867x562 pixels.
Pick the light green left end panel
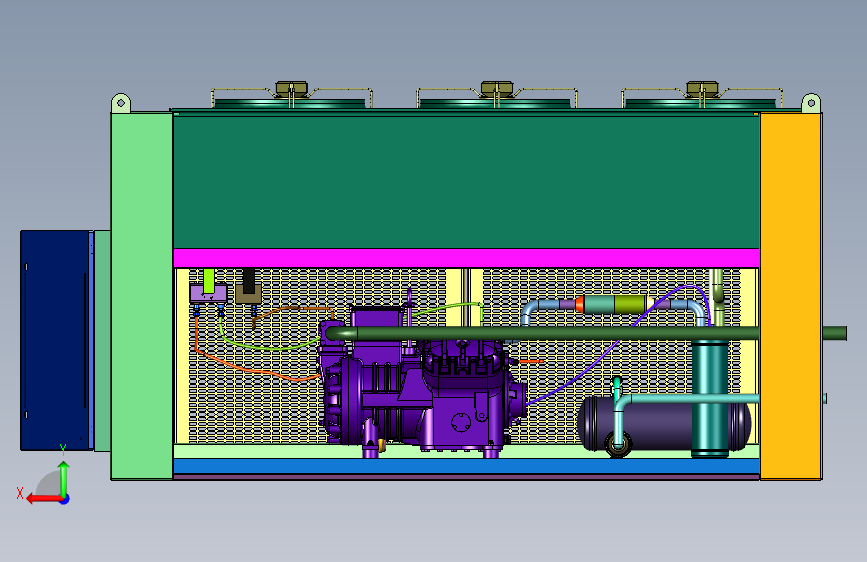[142, 296]
